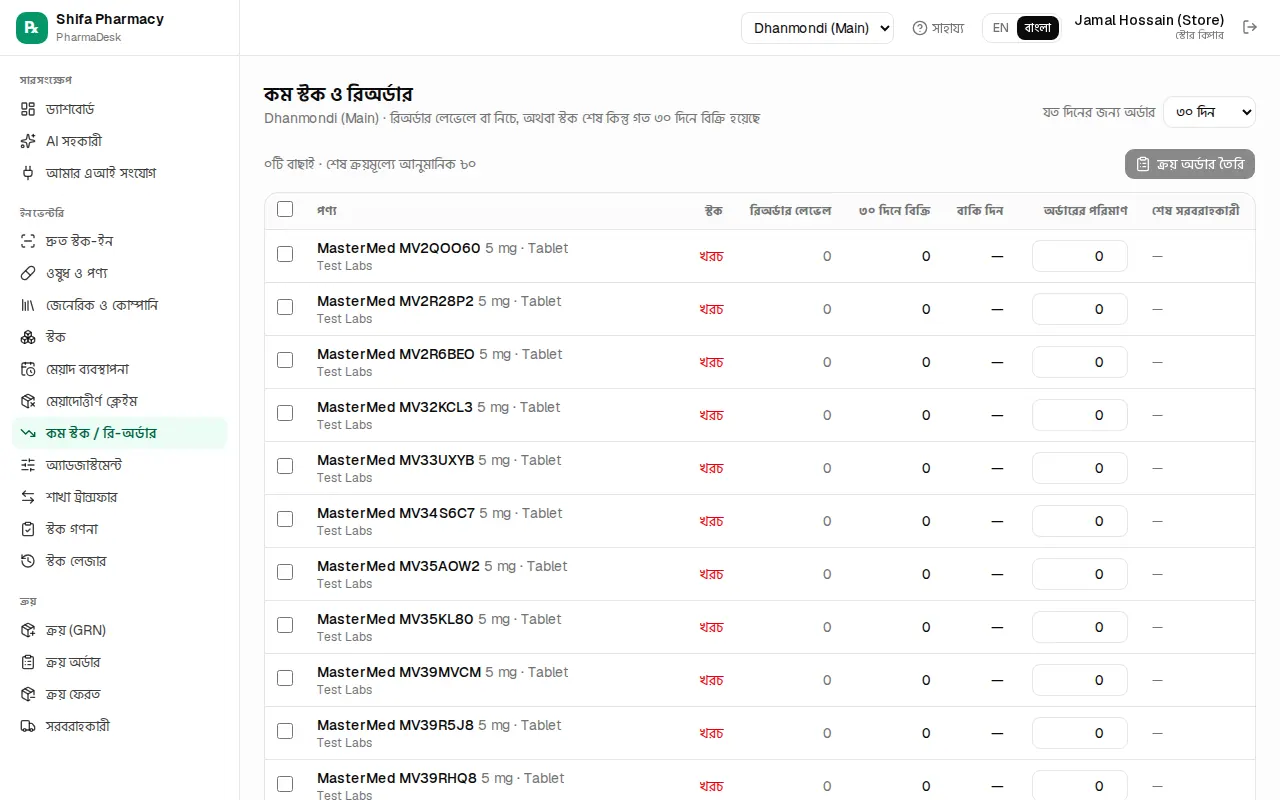
Task: Click the জেনেরিক ও কোম্পানি library icon
Action: coord(28,305)
